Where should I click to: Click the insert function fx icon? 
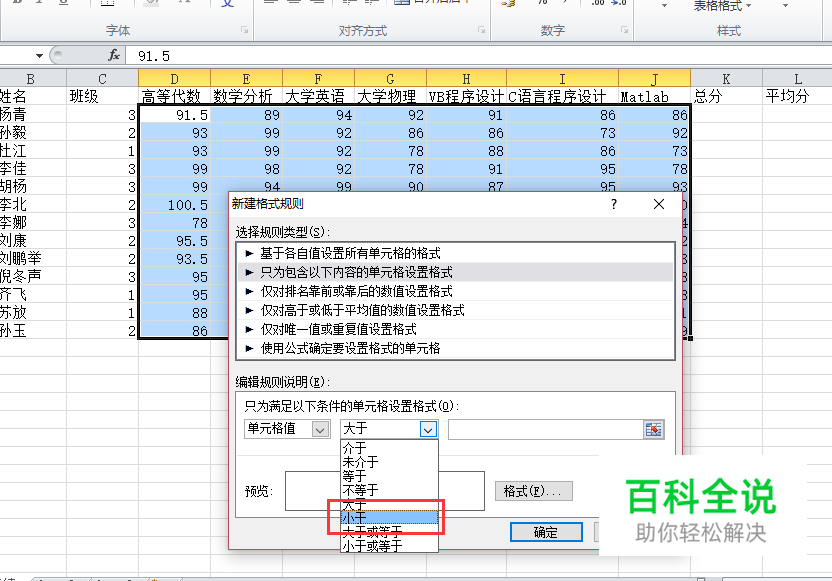114,55
